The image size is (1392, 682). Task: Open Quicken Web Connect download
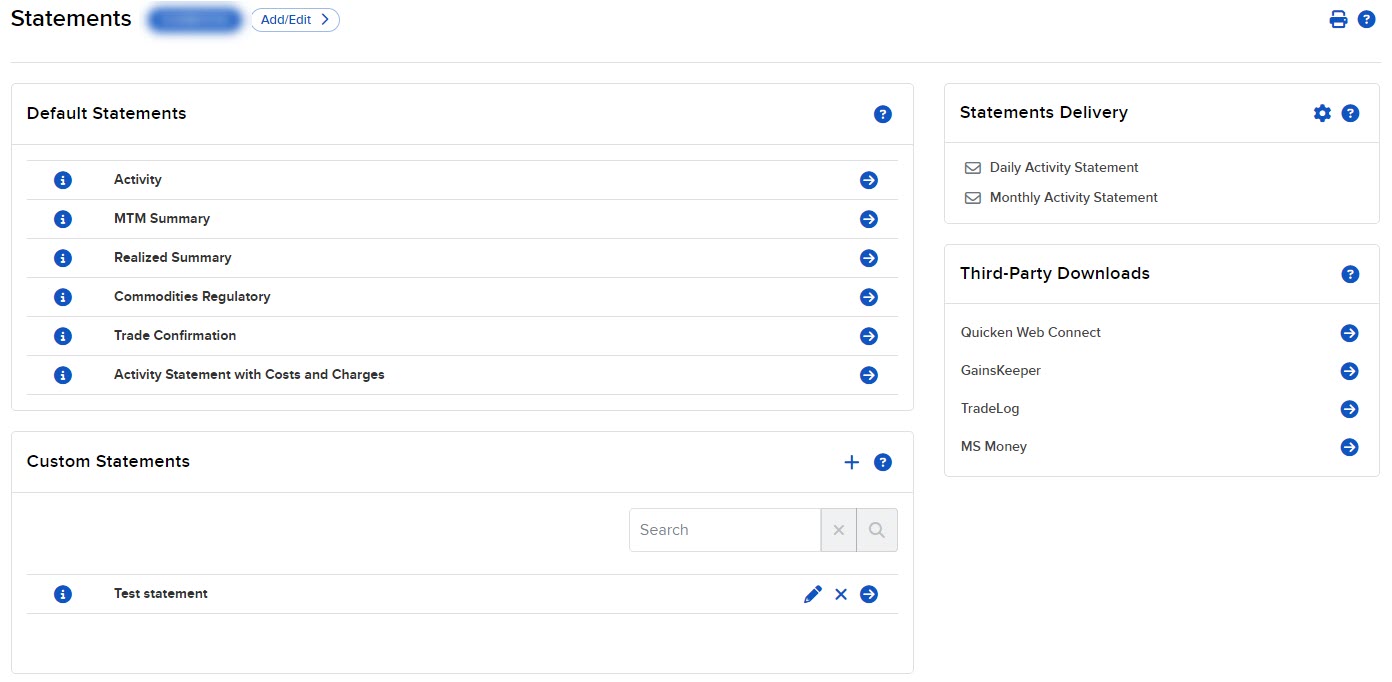1349,333
